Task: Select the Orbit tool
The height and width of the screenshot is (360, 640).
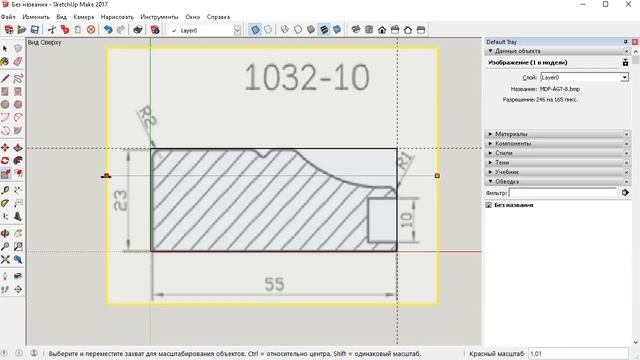Action: point(5,233)
